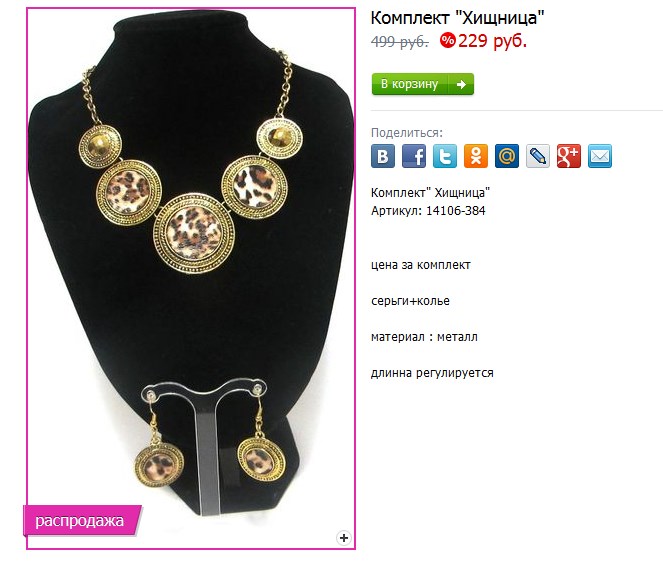The image size is (663, 565).
Task: Share on VKontakte icon
Action: tap(383, 156)
